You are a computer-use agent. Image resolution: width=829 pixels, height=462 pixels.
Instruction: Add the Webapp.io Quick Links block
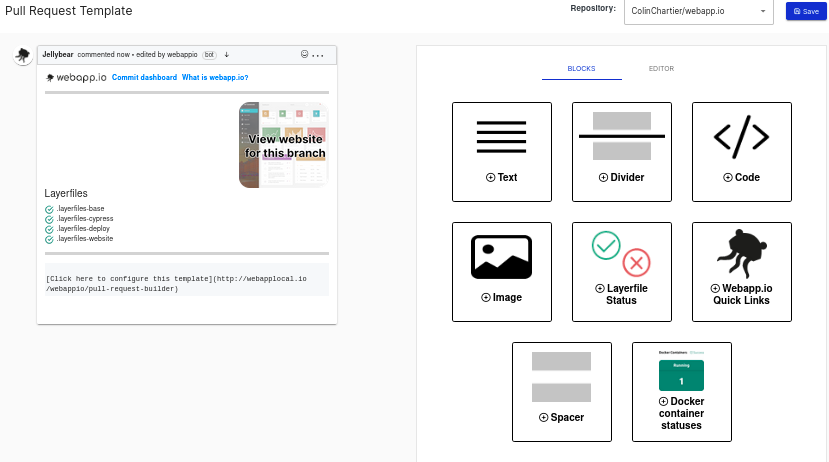[x=742, y=272]
